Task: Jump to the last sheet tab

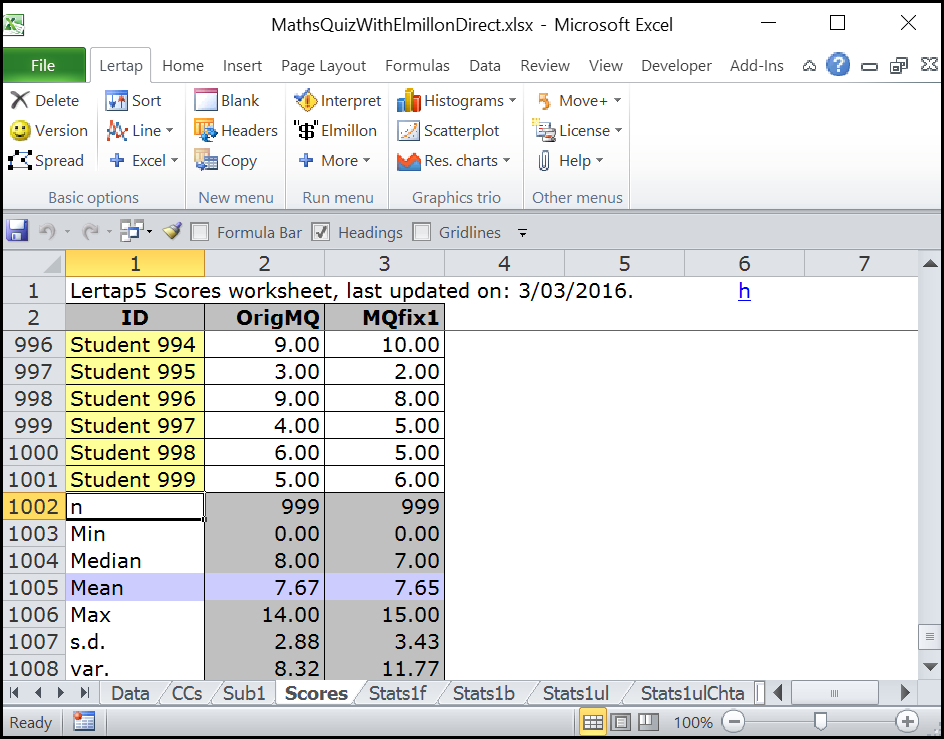Action: tap(85, 693)
